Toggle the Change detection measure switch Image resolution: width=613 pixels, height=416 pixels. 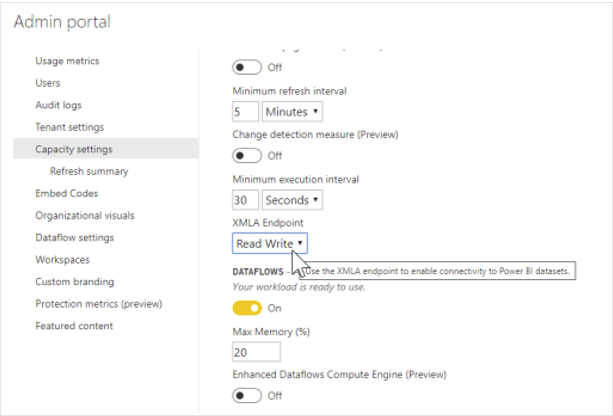(x=246, y=155)
